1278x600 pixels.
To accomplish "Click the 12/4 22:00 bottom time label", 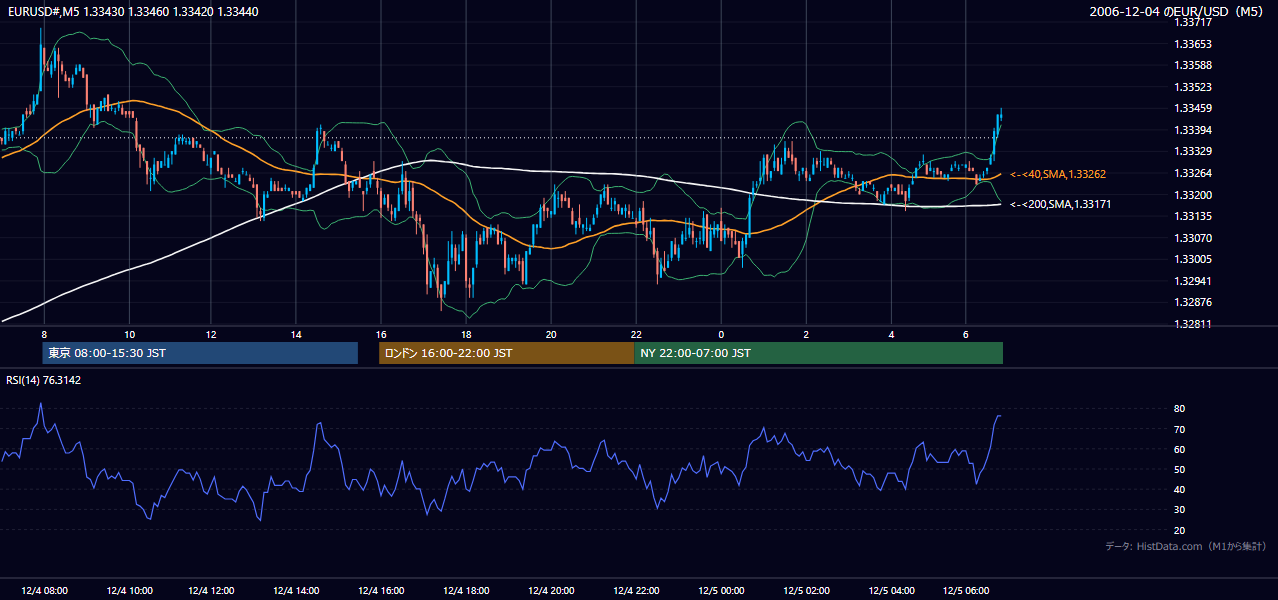I will pos(638,591).
